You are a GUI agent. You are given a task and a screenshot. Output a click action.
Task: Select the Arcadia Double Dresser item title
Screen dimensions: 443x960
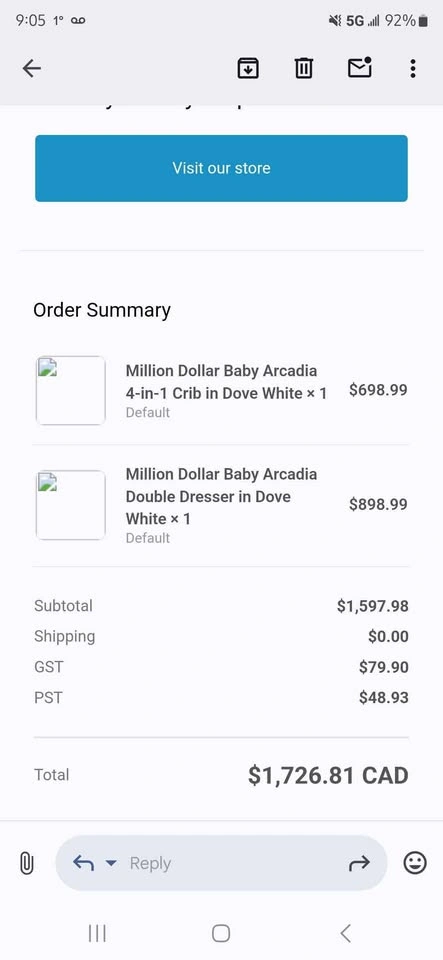[222, 497]
